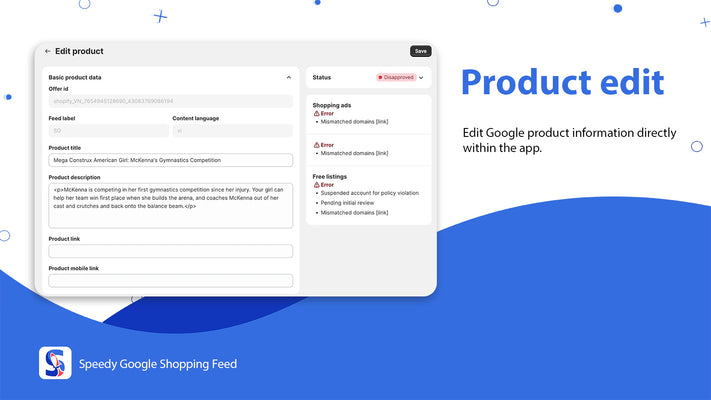Focus the Product mobile link field
This screenshot has width=711, height=400.
tap(170, 281)
